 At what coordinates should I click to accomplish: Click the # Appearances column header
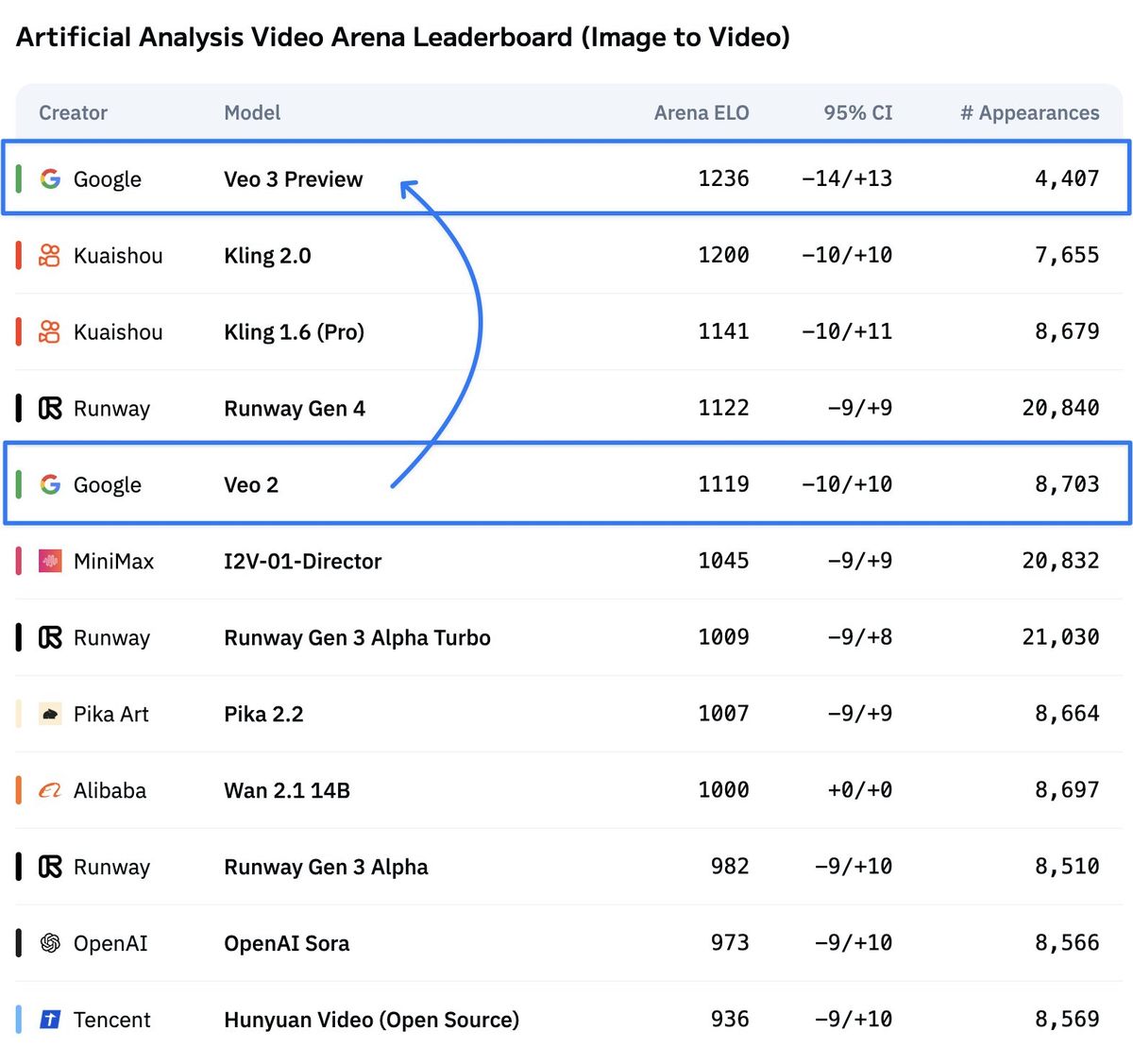pos(1029,112)
